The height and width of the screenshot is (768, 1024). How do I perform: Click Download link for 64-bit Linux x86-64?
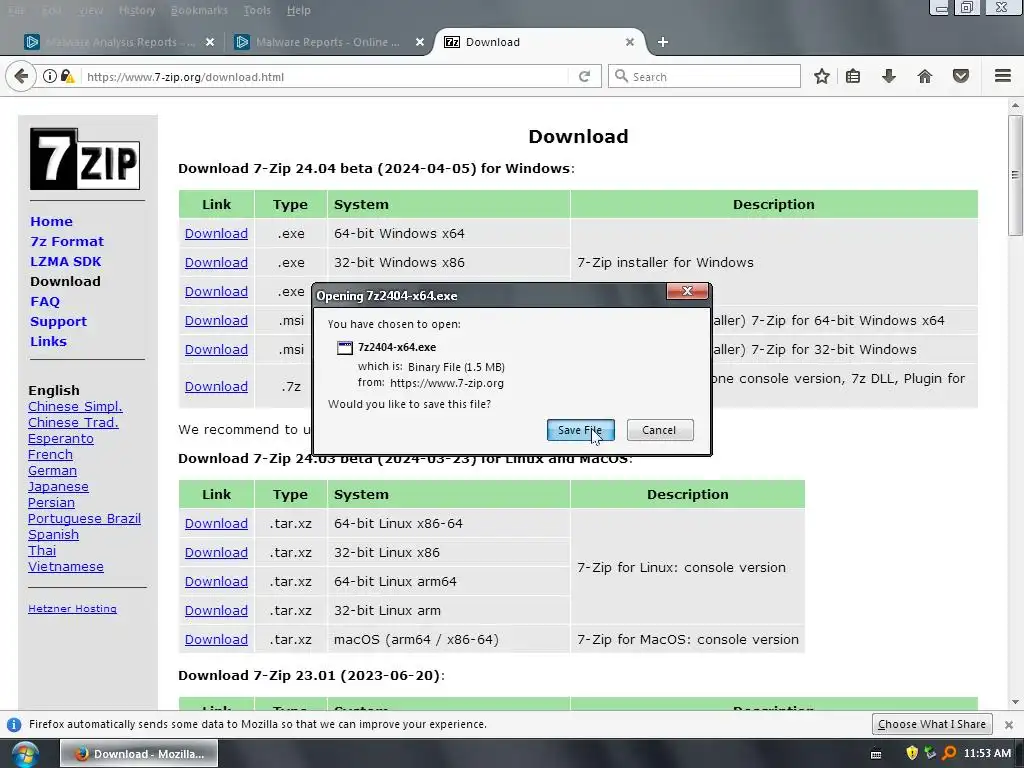click(x=216, y=524)
